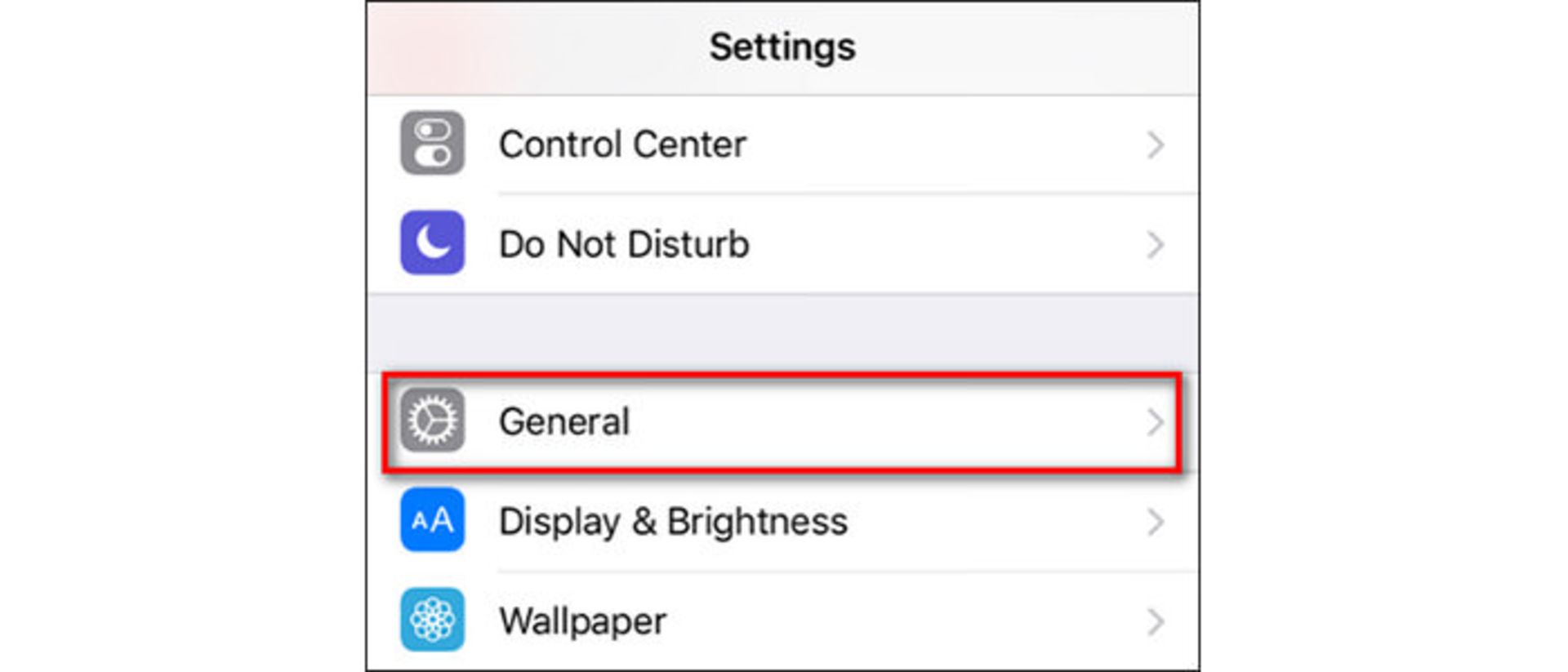Image resolution: width=1568 pixels, height=672 pixels.
Task: Click the red highlight border around General
Action: (x=782, y=376)
